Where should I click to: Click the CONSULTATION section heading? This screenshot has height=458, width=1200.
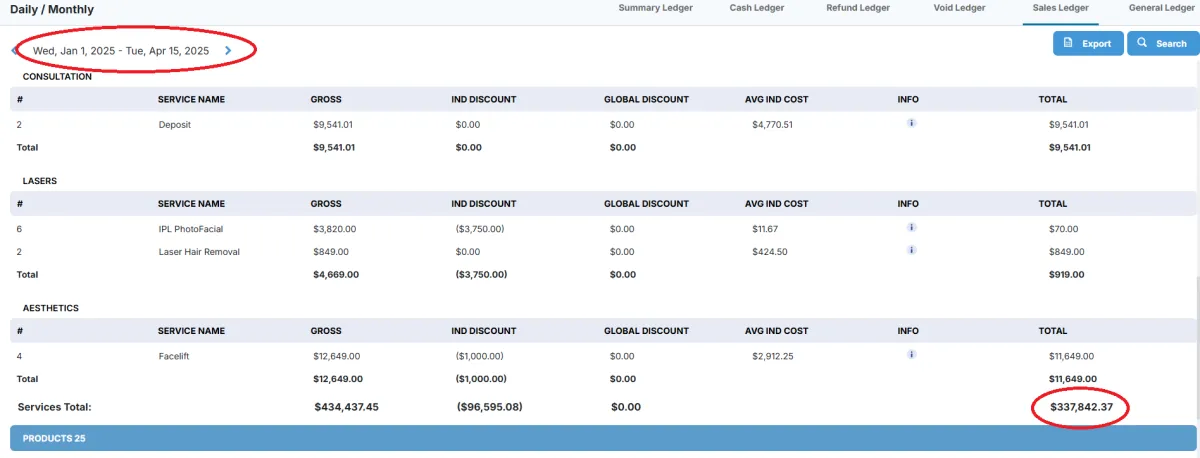coord(57,77)
